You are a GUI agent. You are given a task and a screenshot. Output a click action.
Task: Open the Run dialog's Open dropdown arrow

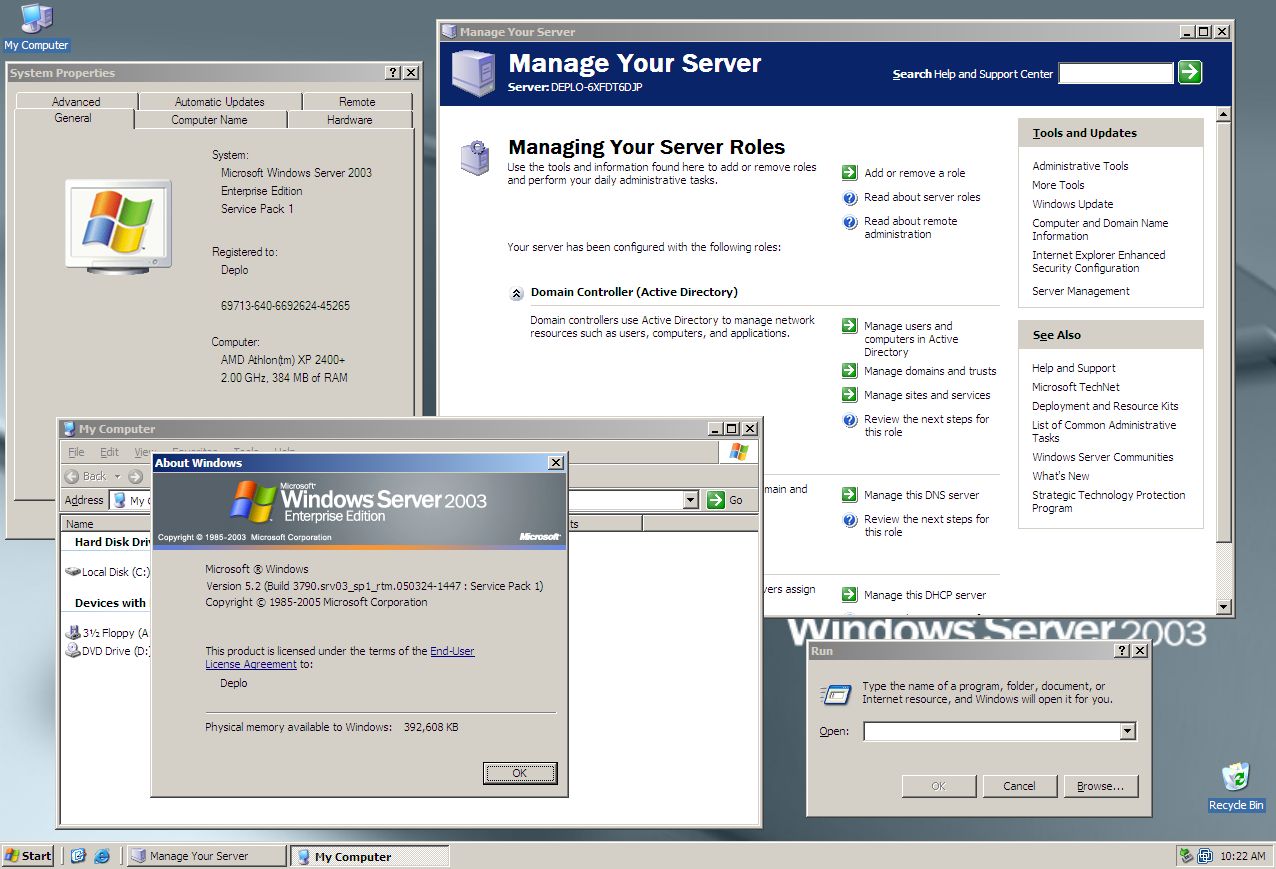click(1128, 732)
